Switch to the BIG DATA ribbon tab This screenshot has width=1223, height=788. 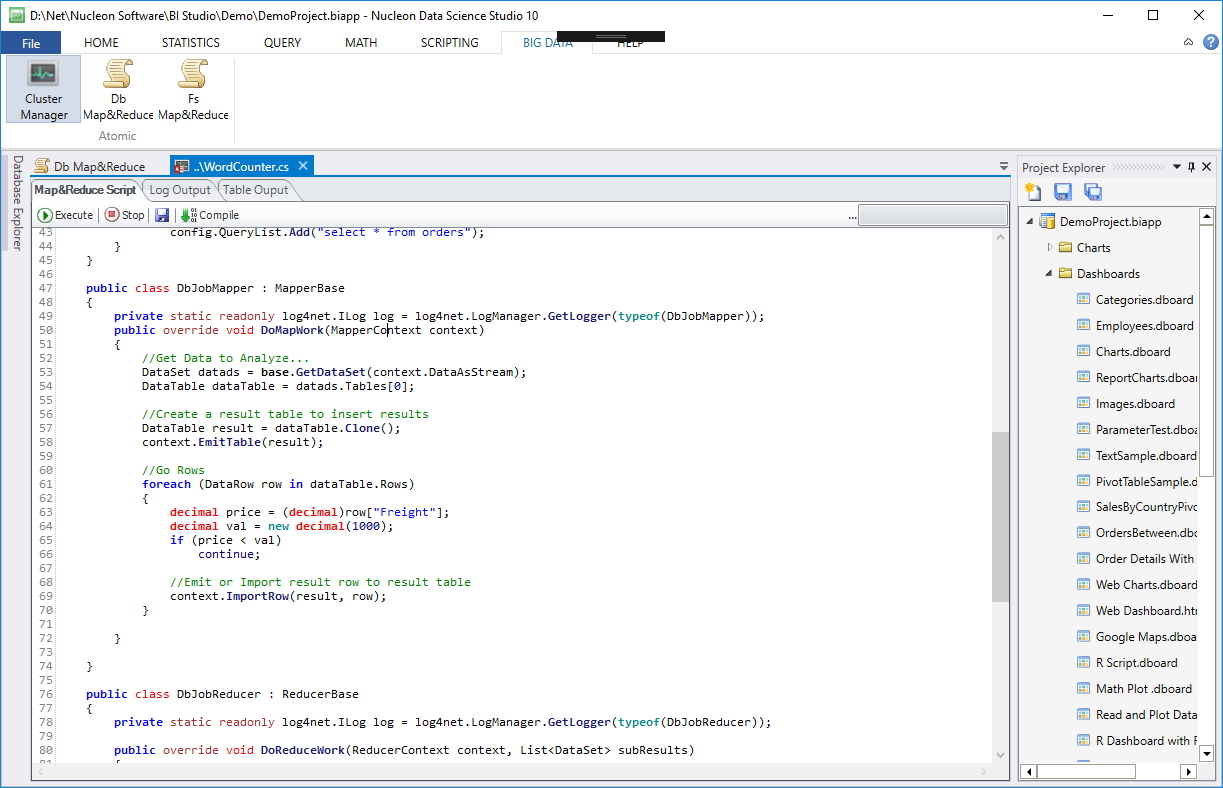(x=546, y=42)
